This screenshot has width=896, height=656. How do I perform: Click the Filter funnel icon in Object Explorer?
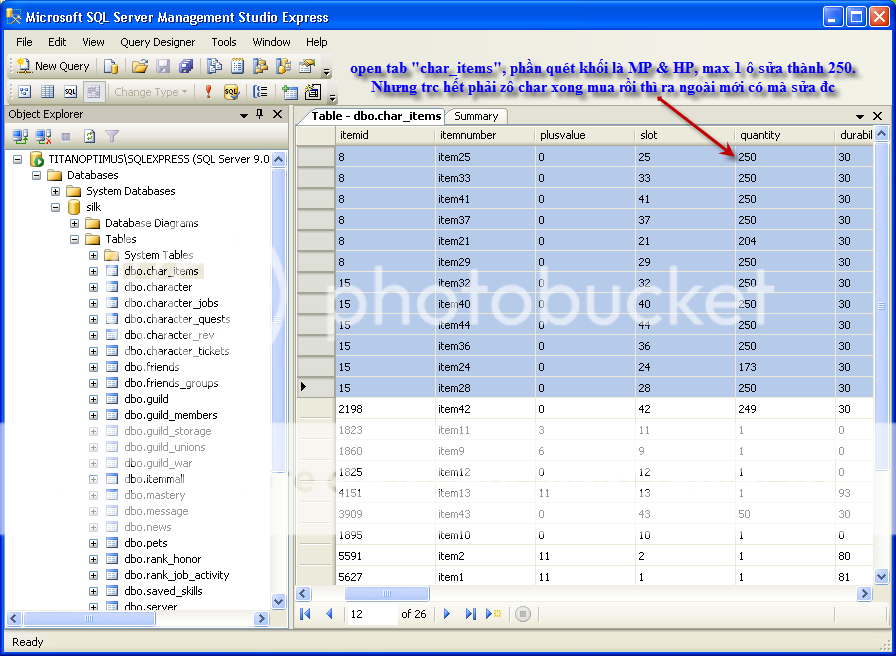pyautogui.click(x=112, y=137)
